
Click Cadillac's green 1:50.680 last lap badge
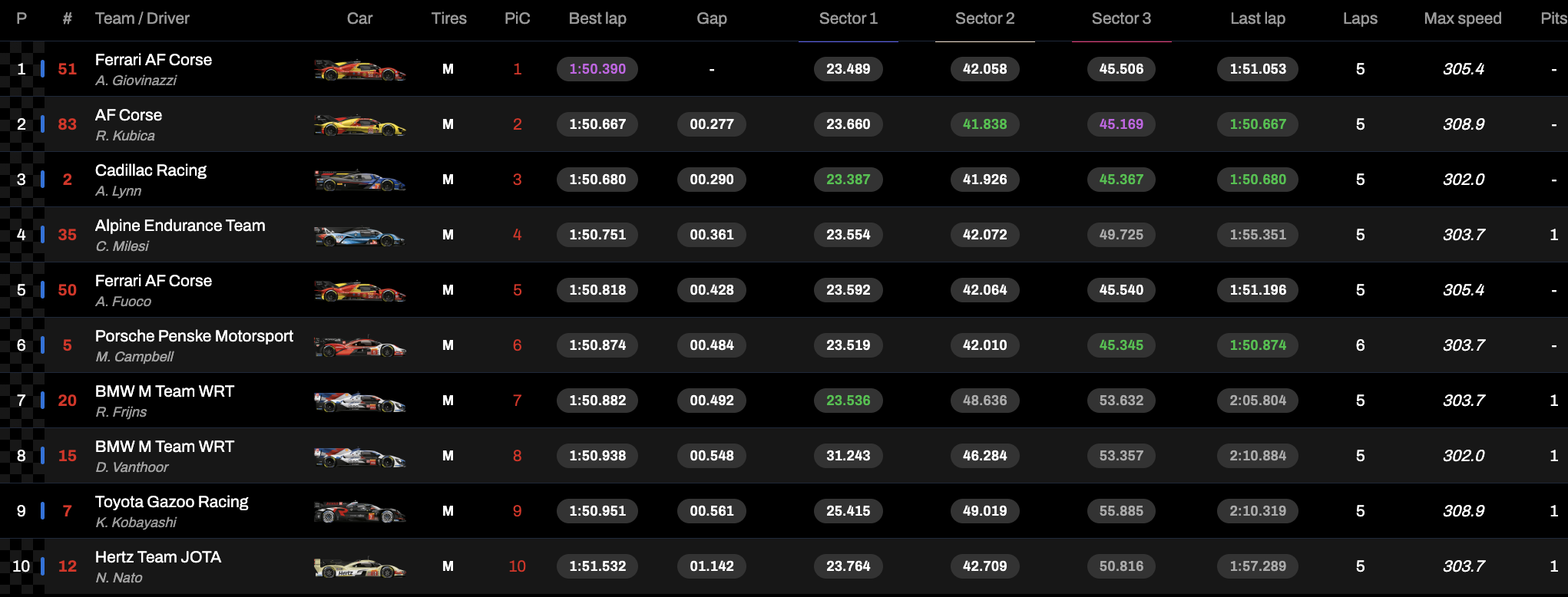(1258, 180)
